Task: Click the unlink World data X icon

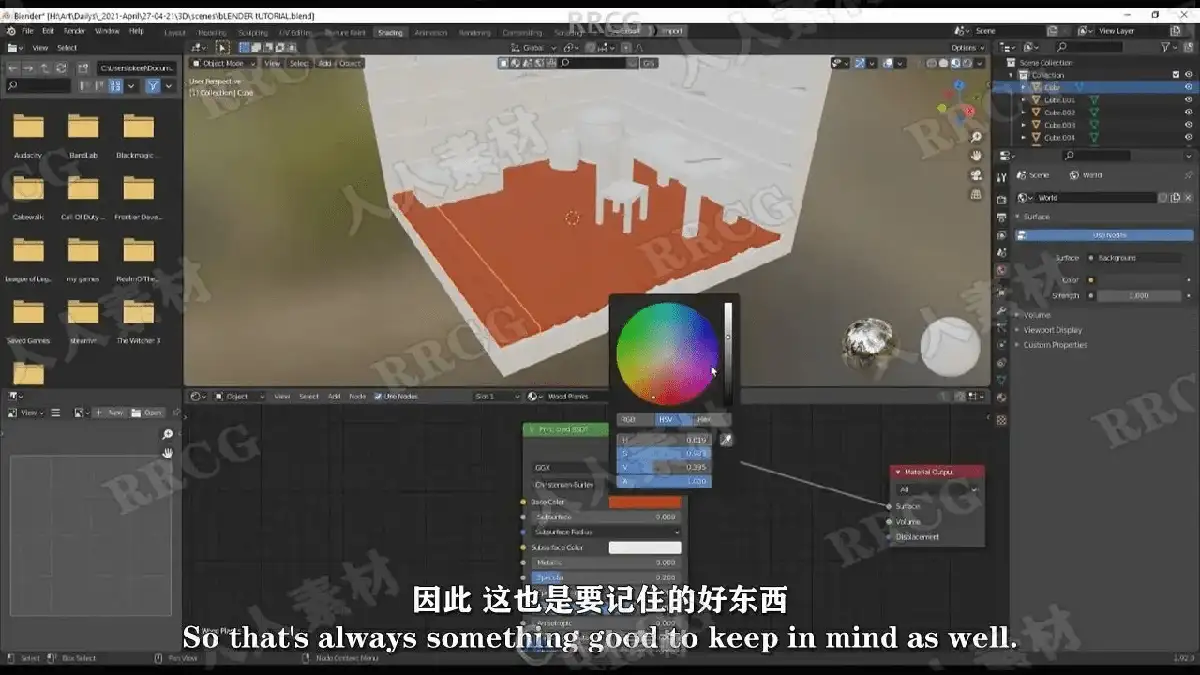Action: point(1189,198)
